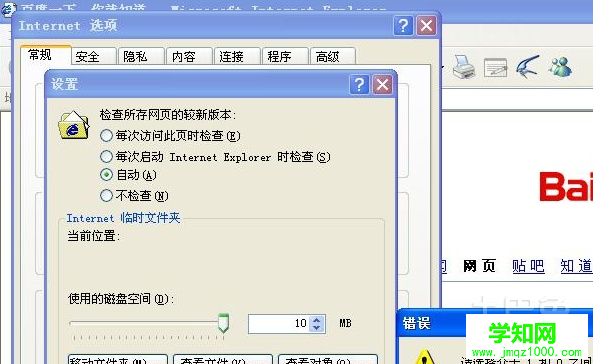Switch to the 安全 tab
The image size is (593, 364).
(x=93, y=56)
